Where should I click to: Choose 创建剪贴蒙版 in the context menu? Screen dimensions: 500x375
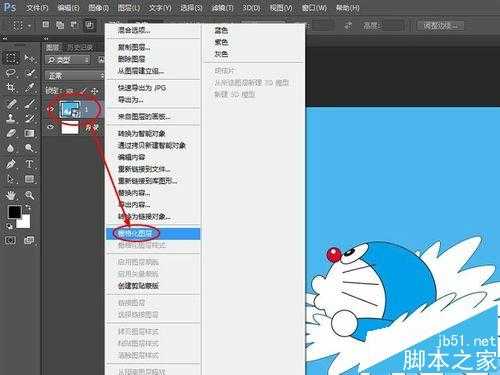(x=153, y=286)
